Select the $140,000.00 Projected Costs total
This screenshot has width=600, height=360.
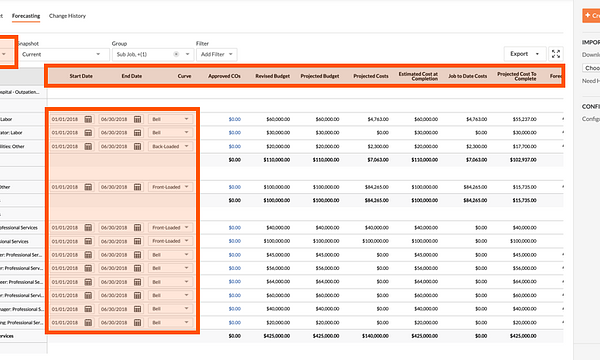pyautogui.click(x=375, y=336)
